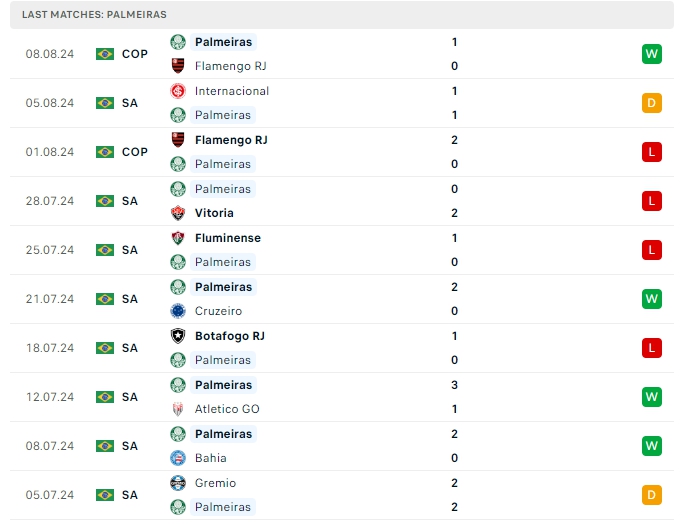Click the Bahia club crest icon
Viewport: 685px width, 524px height.
coord(178,458)
